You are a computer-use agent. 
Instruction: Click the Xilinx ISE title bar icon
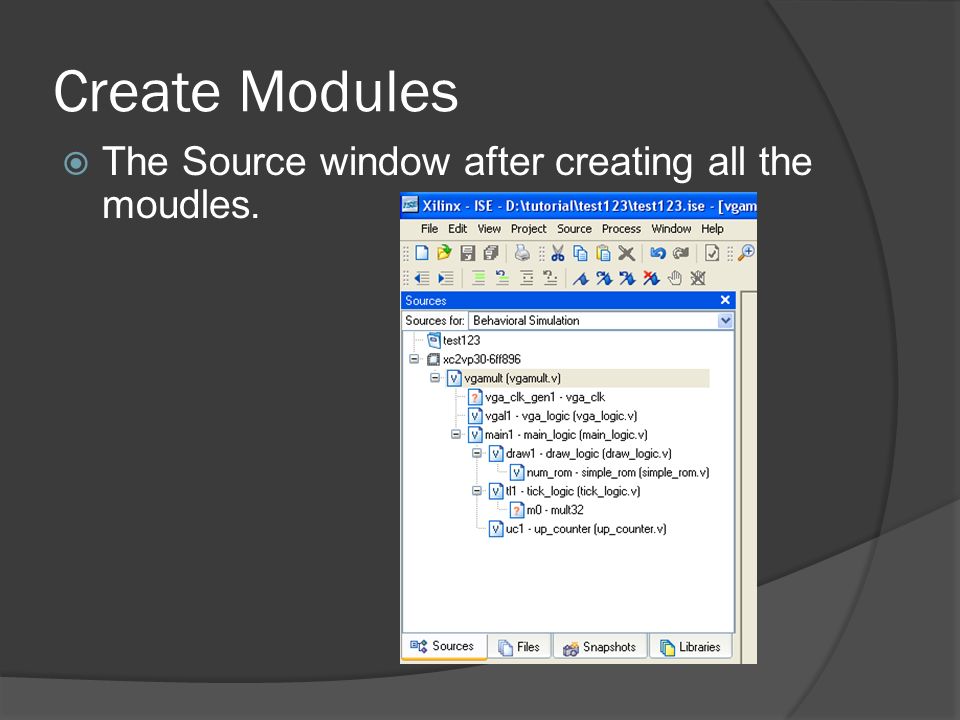point(410,205)
